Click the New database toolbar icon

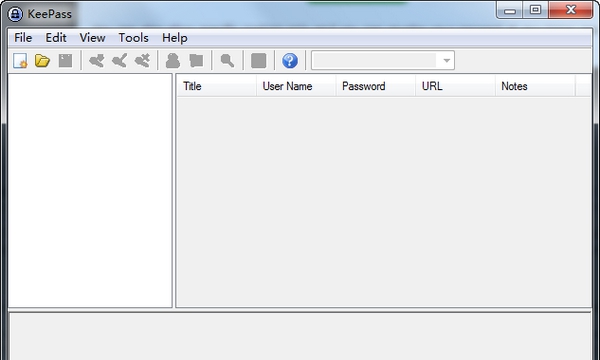click(20, 60)
